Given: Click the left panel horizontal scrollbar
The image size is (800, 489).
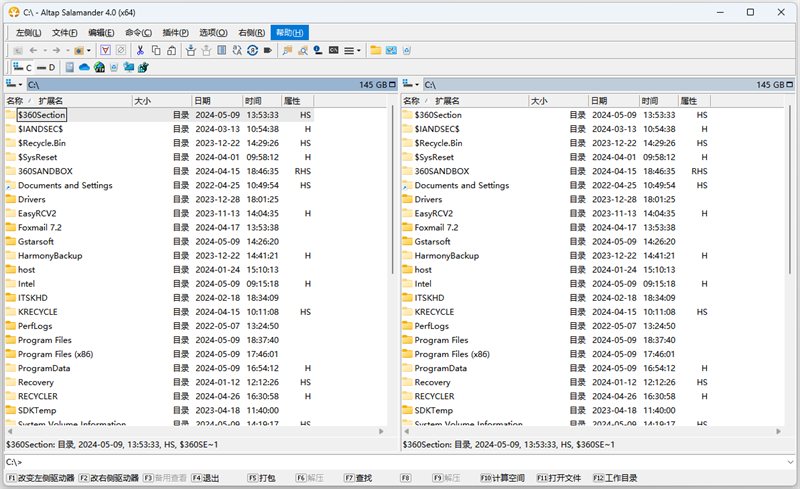Looking at the screenshot, I should pyautogui.click(x=195, y=431).
